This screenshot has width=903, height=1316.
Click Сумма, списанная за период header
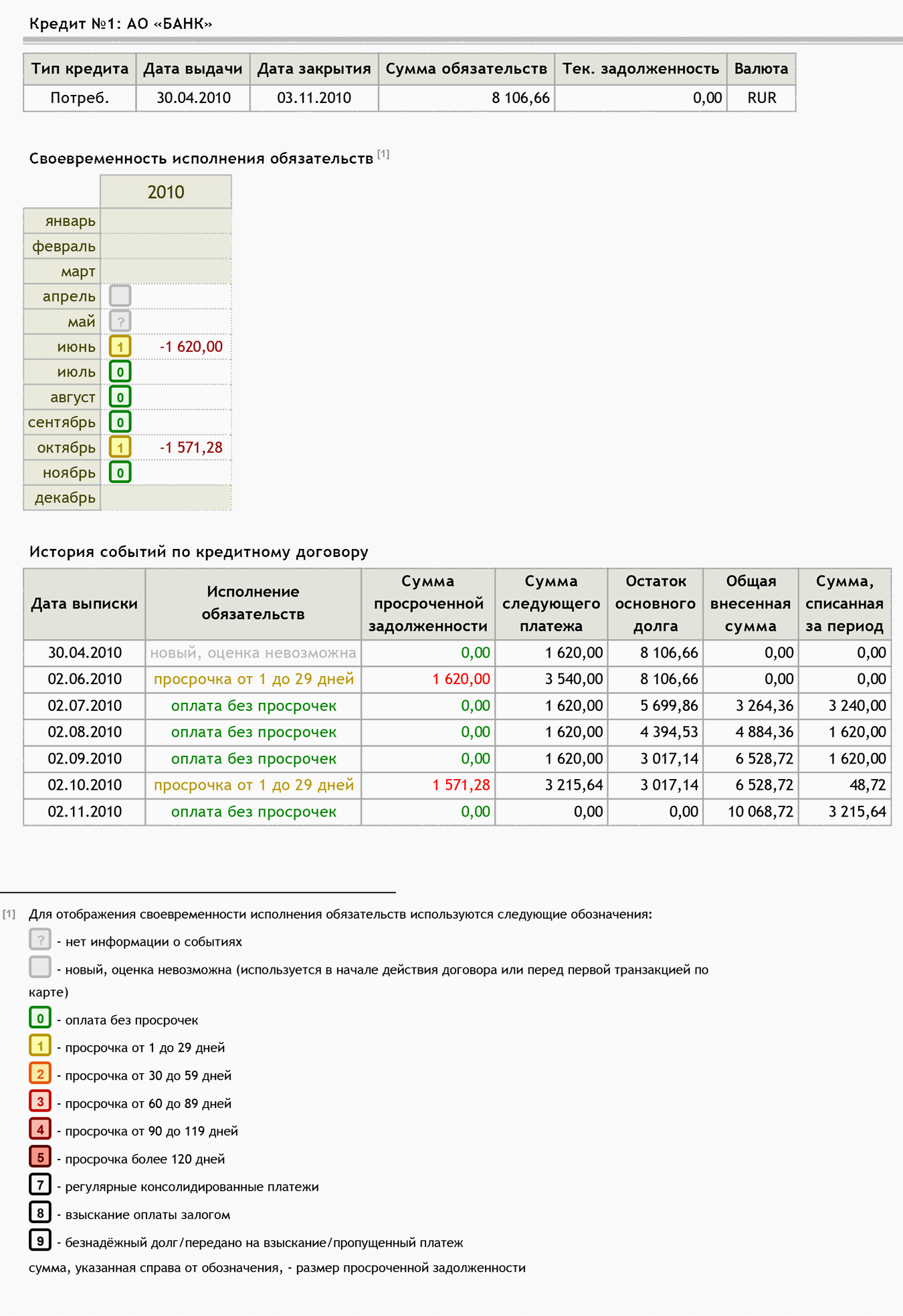point(845,604)
